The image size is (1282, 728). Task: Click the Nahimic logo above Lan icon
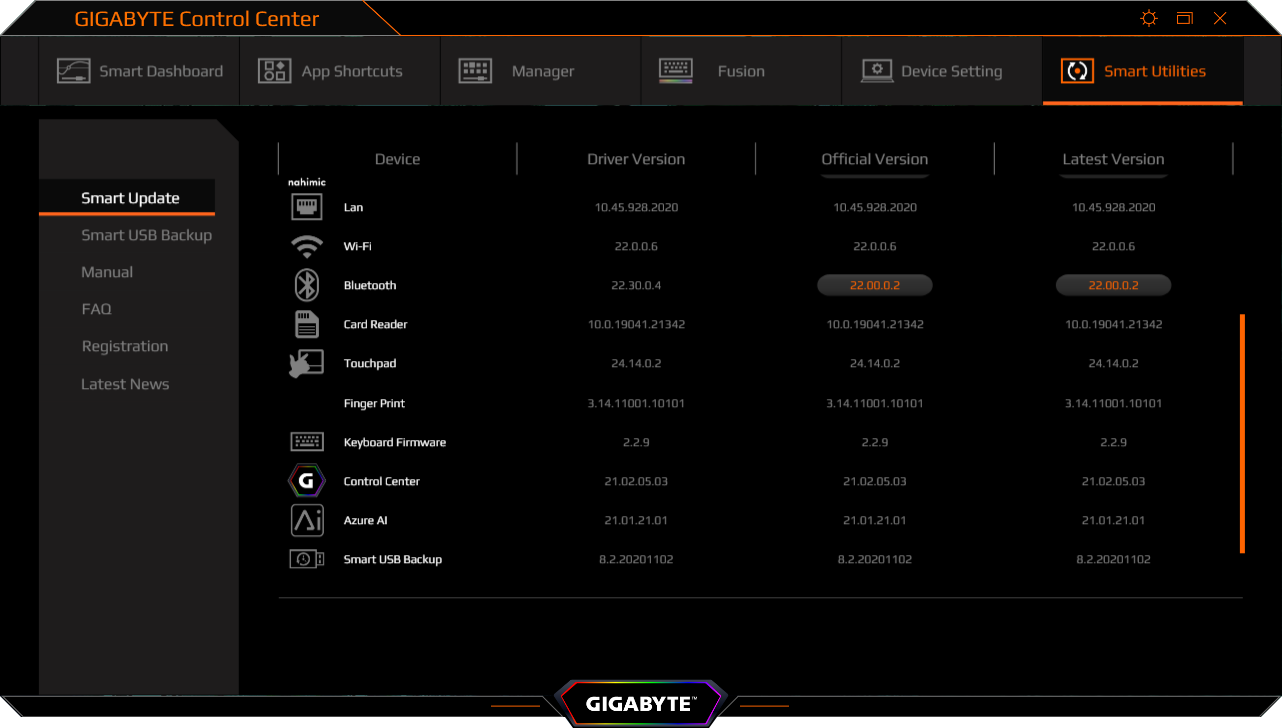click(306, 183)
